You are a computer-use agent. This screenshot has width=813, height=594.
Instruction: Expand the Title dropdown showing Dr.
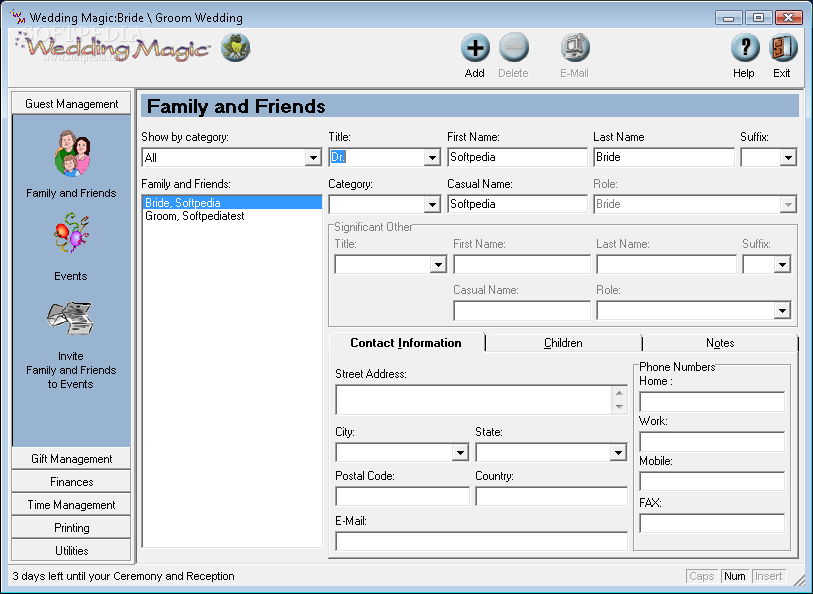click(432, 158)
